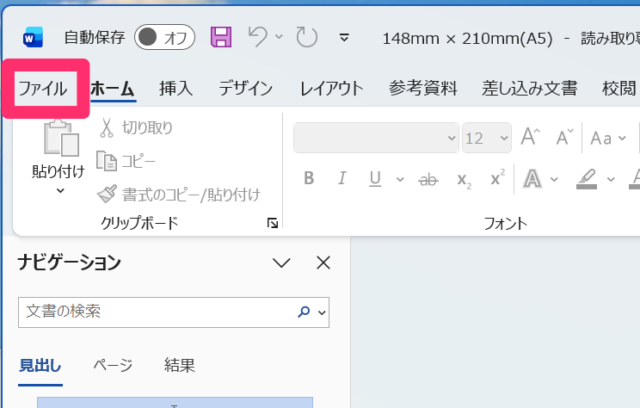The image size is (640, 408).
Task: Click the Redo arrow icon
Action: click(x=306, y=37)
